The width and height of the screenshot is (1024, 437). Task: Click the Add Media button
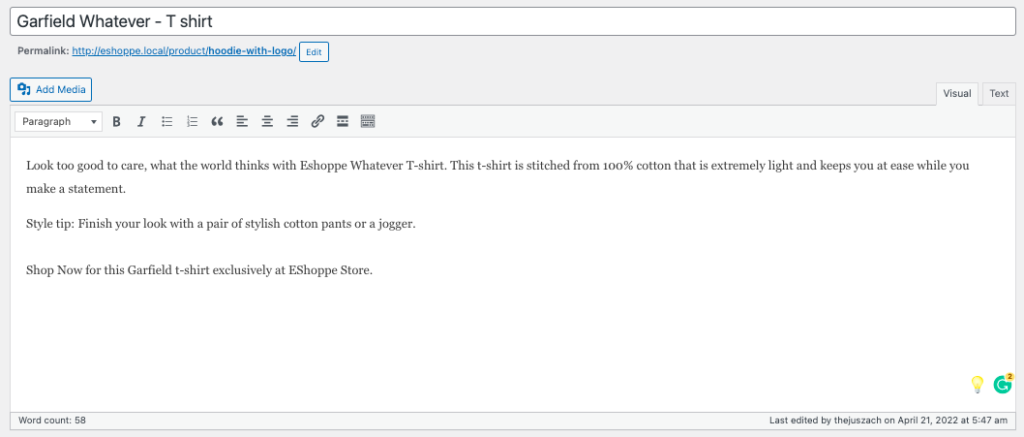[x=51, y=89]
